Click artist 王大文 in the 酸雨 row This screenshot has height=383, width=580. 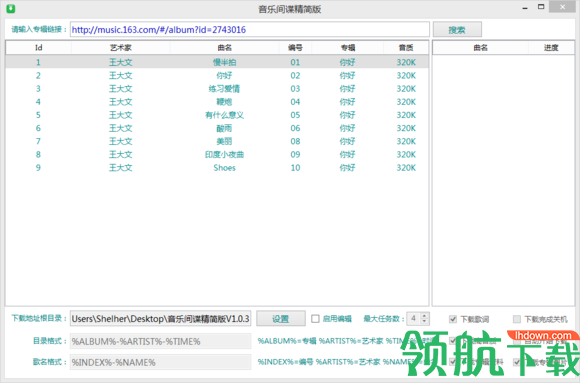pyautogui.click(x=121, y=128)
